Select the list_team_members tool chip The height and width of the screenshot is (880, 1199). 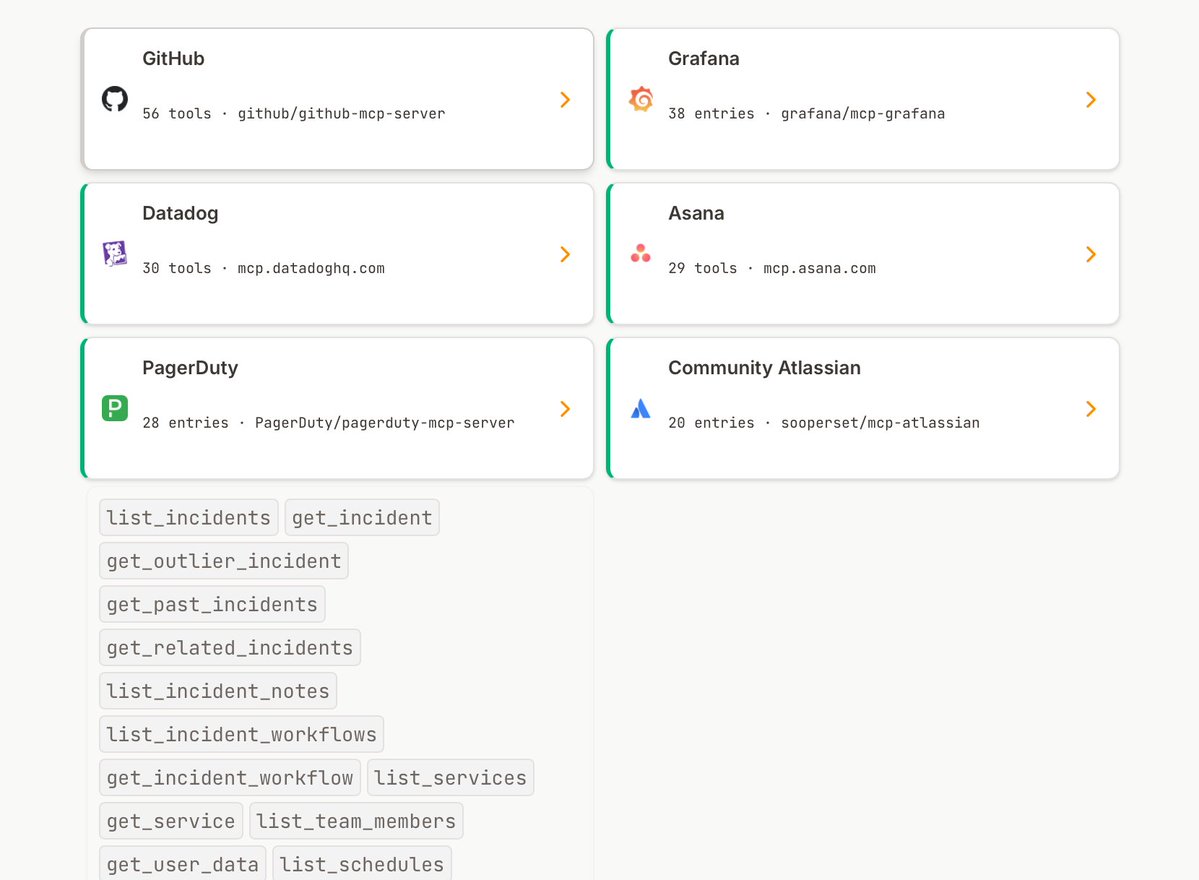(356, 821)
